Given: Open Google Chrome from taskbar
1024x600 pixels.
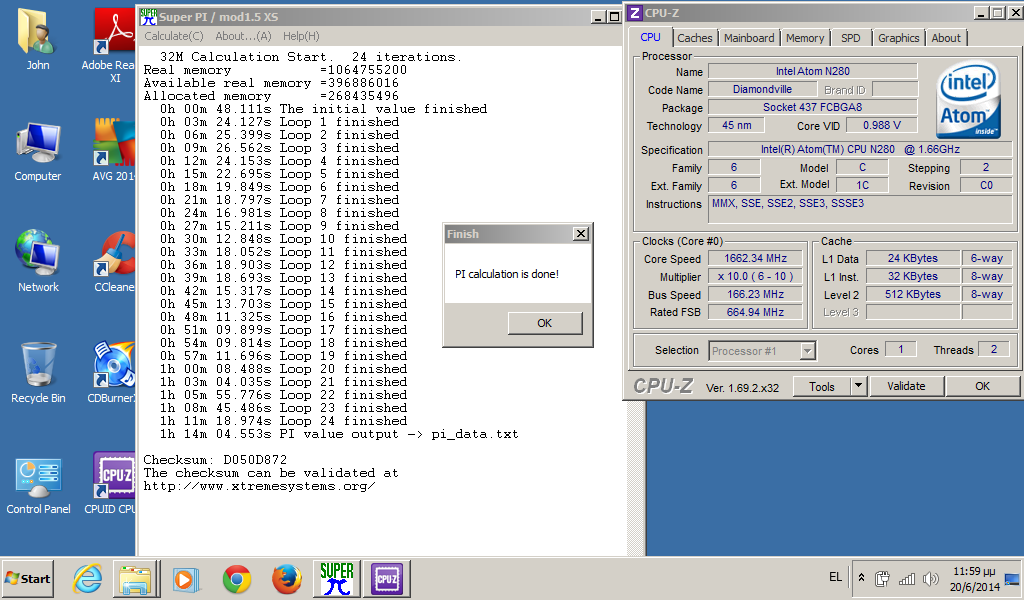Looking at the screenshot, I should pos(236,579).
